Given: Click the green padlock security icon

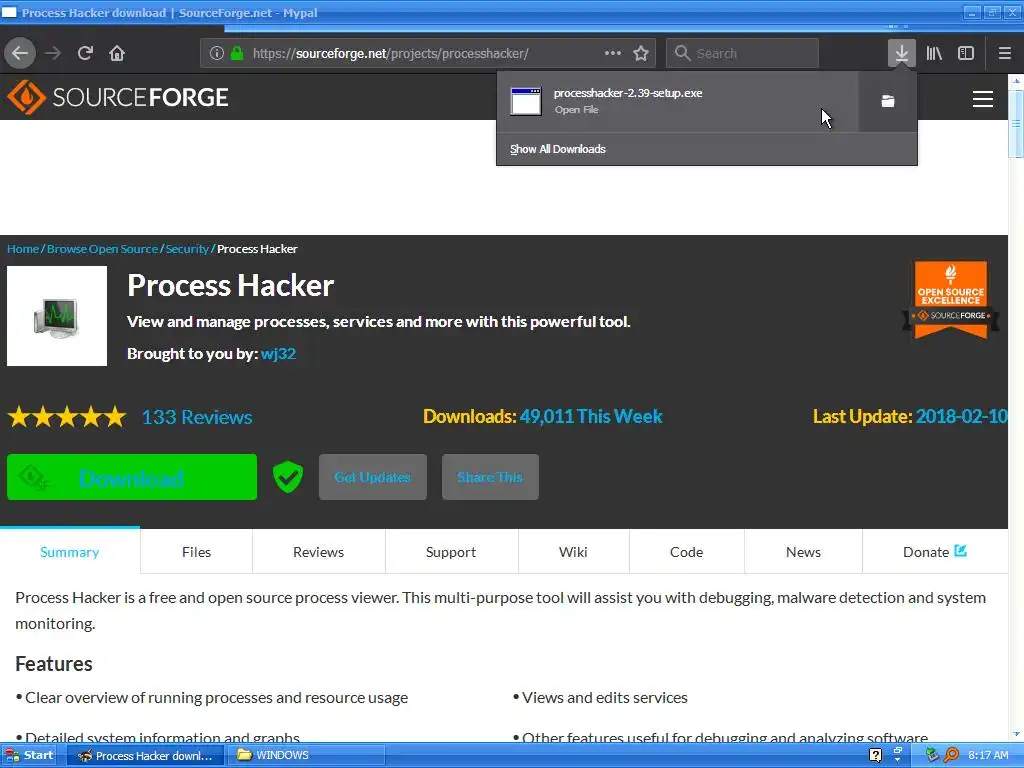Looking at the screenshot, I should (237, 54).
